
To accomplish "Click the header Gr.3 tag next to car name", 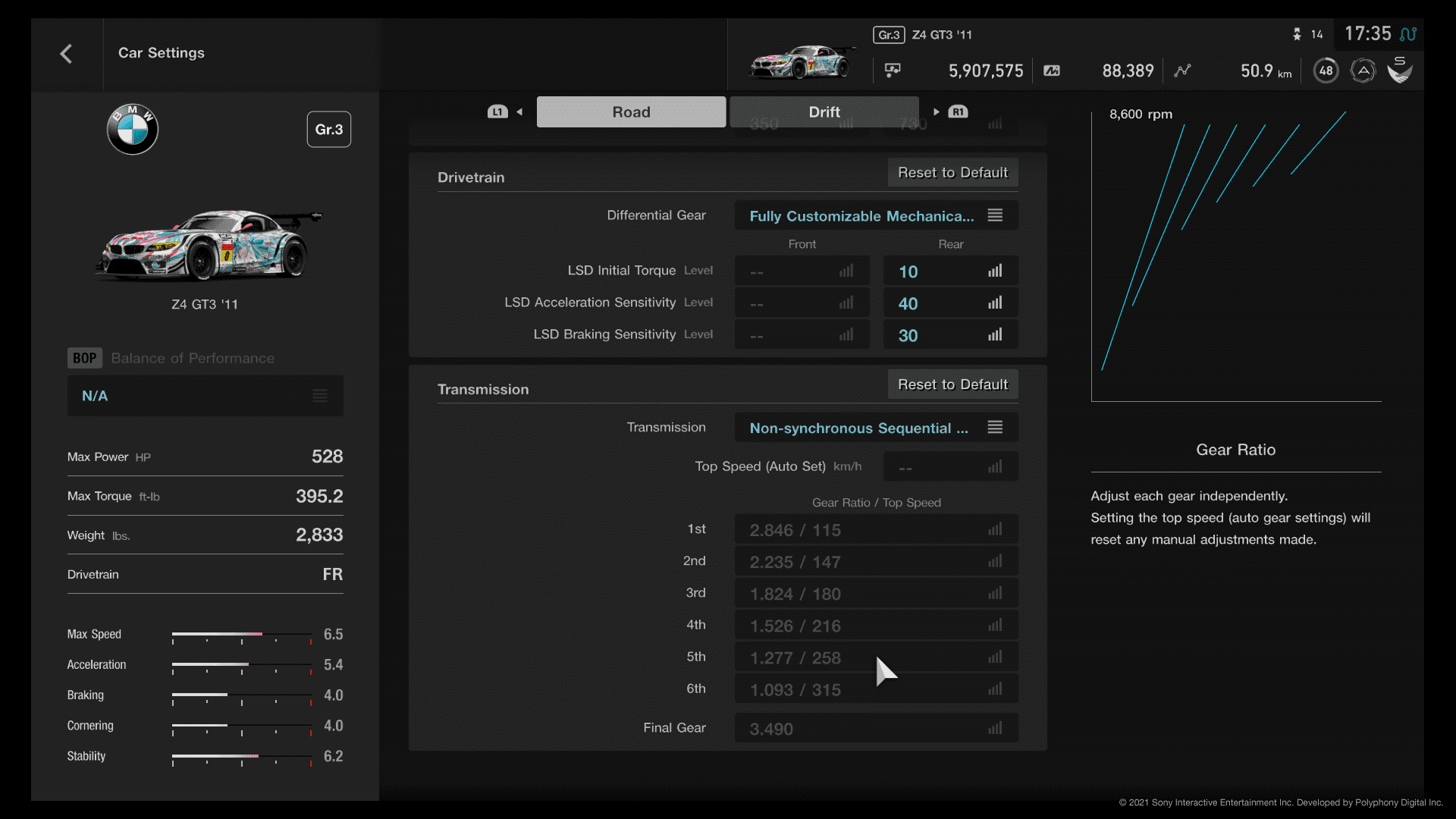I will click(889, 35).
